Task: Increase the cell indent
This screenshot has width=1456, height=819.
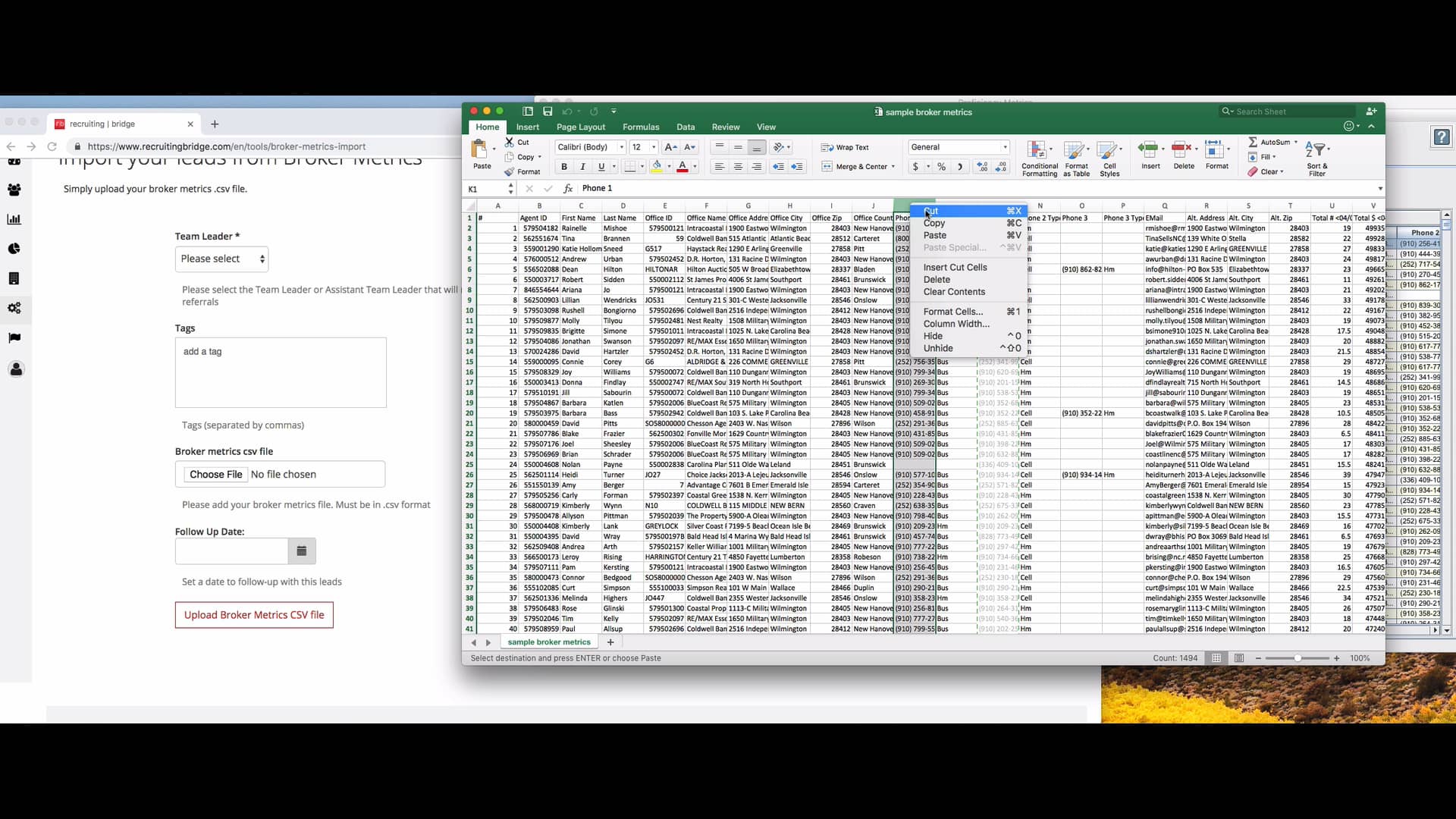Action: pos(797,167)
